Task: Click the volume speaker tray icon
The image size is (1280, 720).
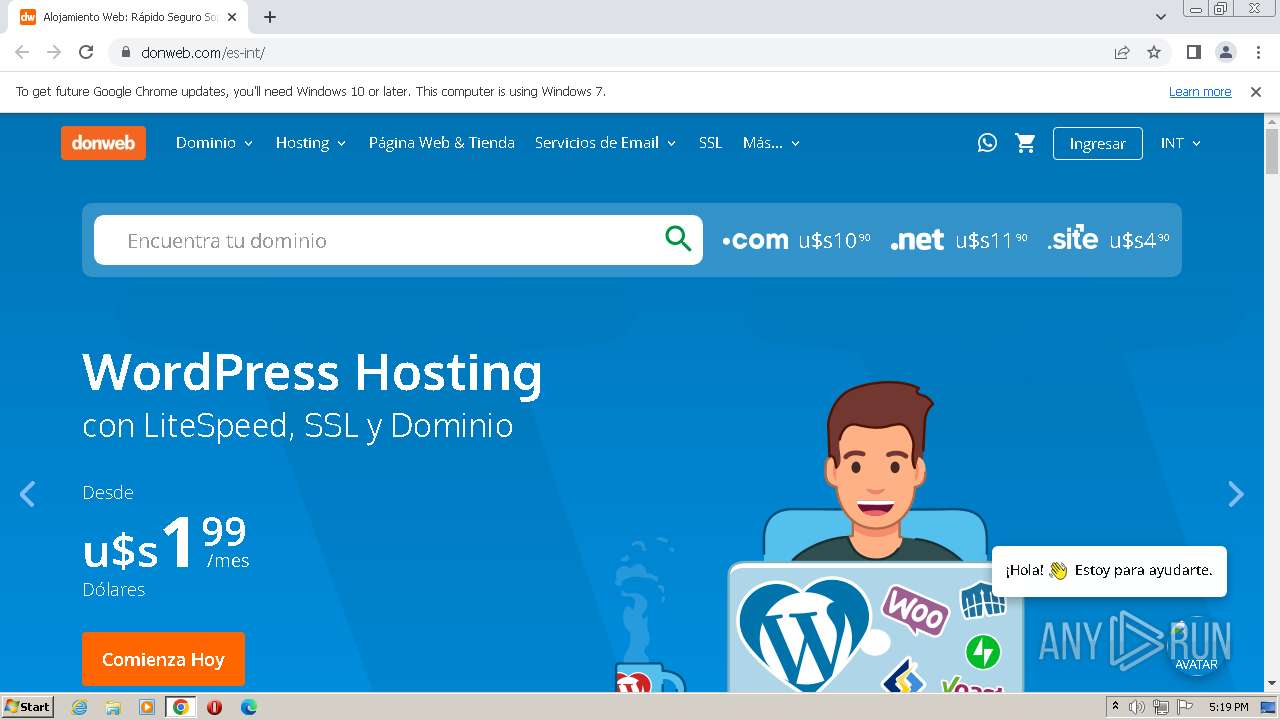Action: coord(1137,707)
